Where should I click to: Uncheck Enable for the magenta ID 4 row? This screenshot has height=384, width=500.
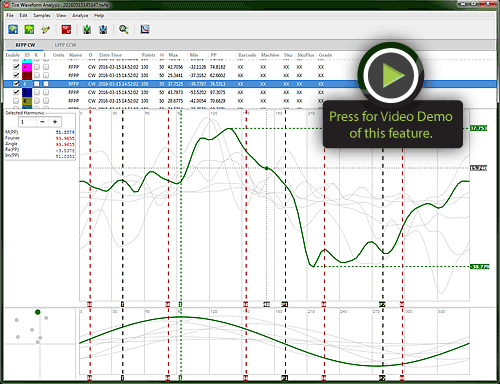click(16, 67)
